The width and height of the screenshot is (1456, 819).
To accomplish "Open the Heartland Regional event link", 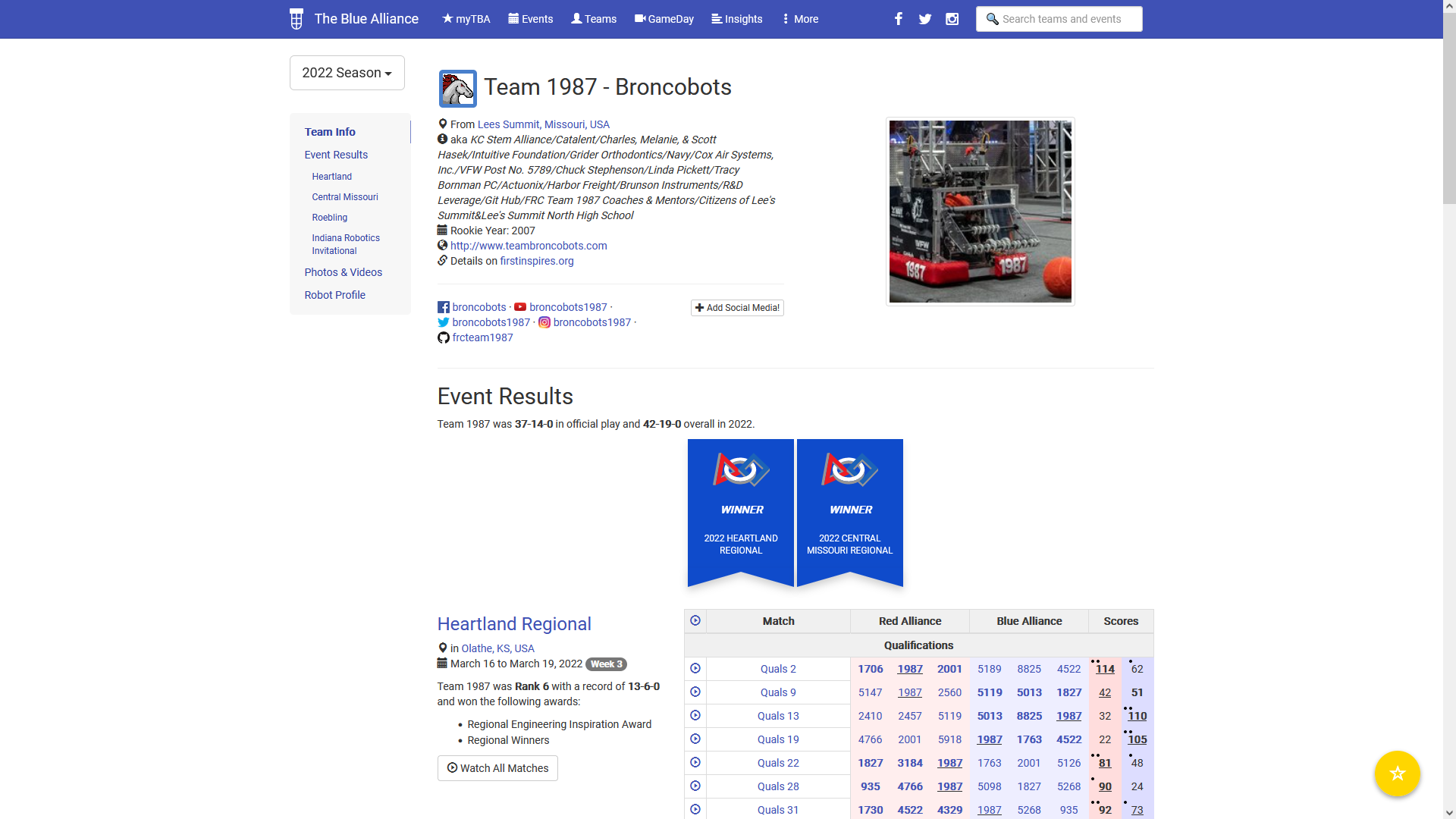I will click(514, 623).
